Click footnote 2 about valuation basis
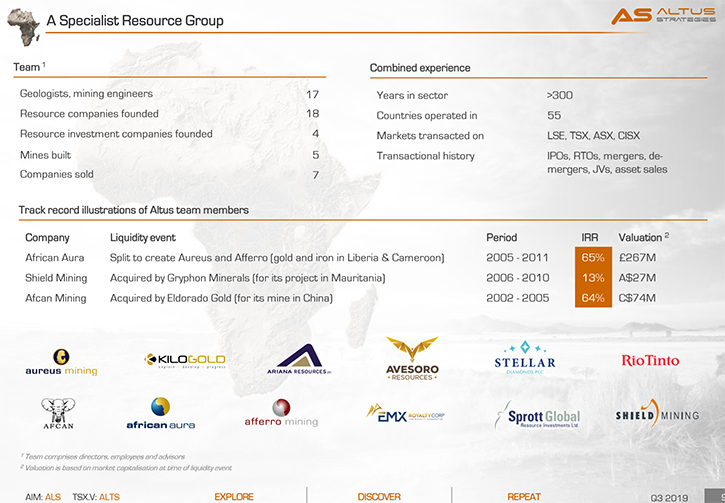The height and width of the screenshot is (503, 725). point(126,468)
